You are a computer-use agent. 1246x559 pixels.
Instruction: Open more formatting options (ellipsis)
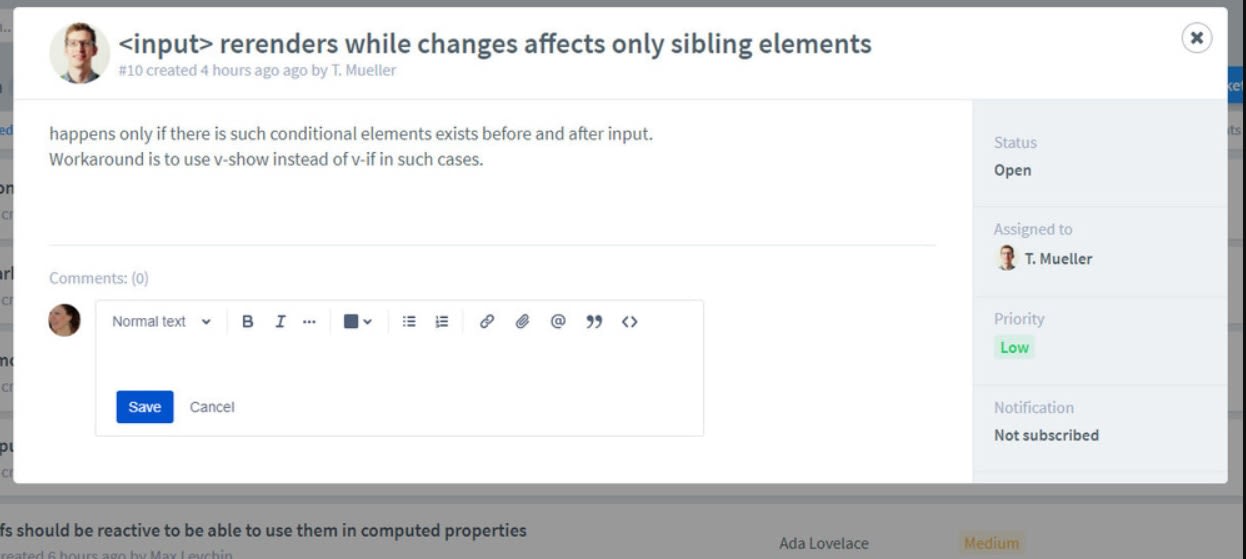[x=309, y=322]
